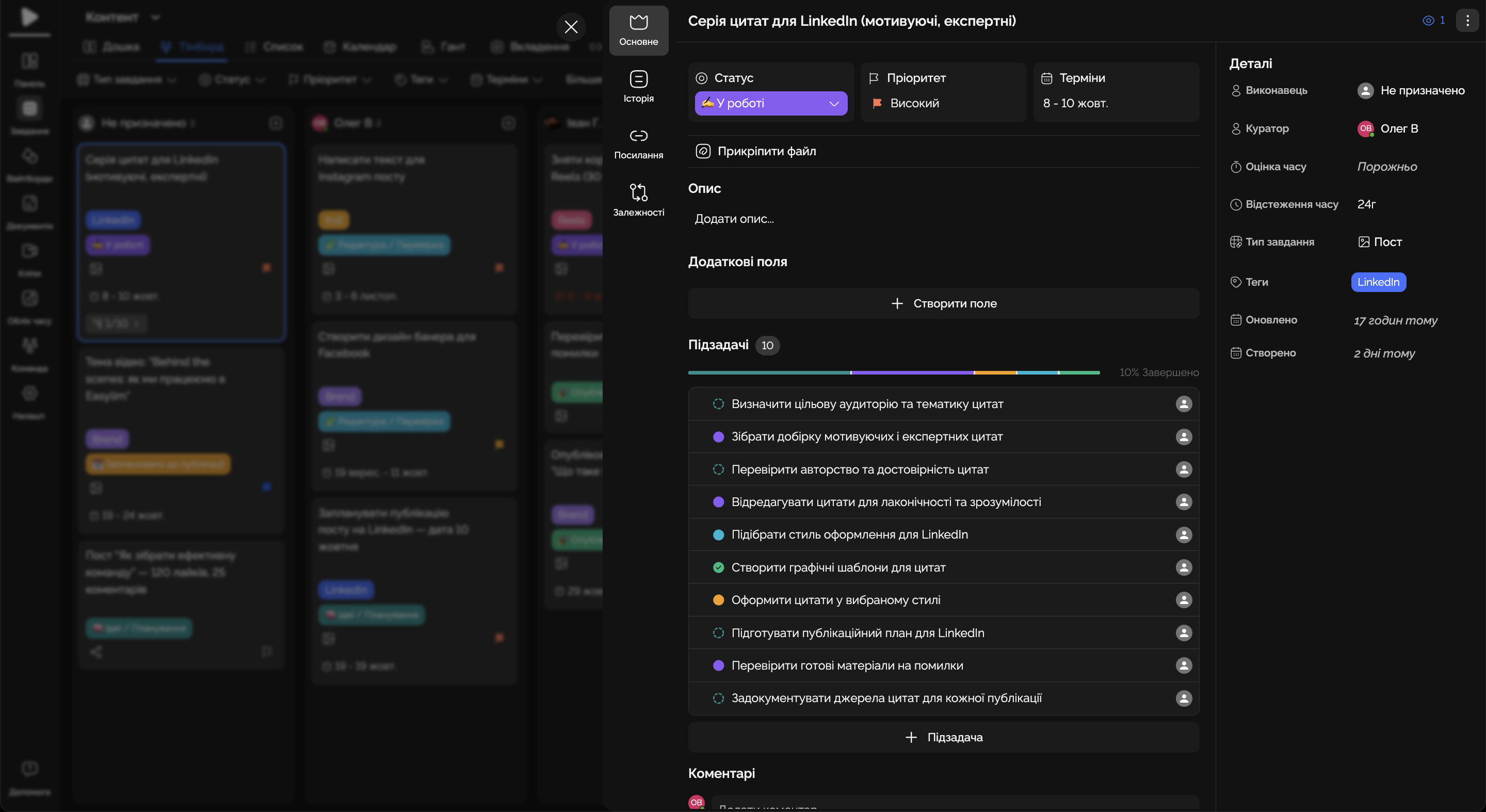Click the calendar icon in Терміни
The image size is (1486, 812).
click(x=1046, y=78)
